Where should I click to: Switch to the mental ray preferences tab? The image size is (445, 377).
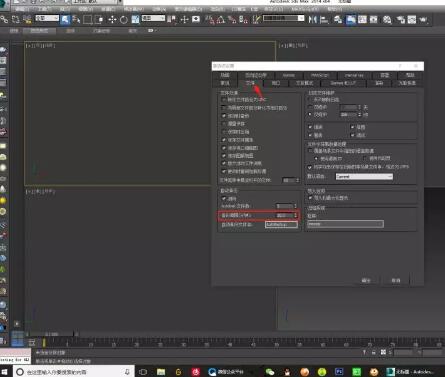pyautogui.click(x=354, y=75)
